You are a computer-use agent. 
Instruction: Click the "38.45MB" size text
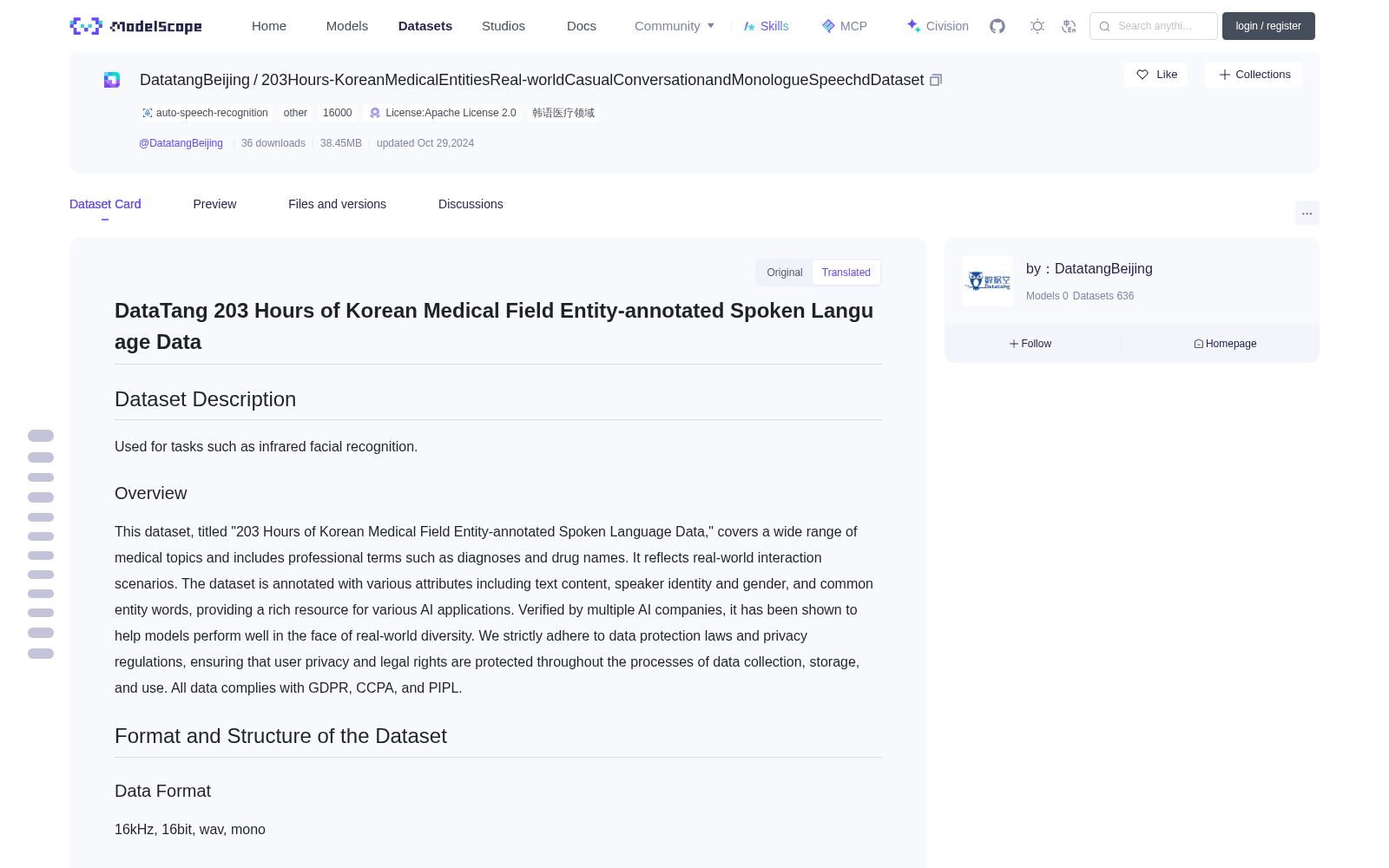tap(341, 143)
